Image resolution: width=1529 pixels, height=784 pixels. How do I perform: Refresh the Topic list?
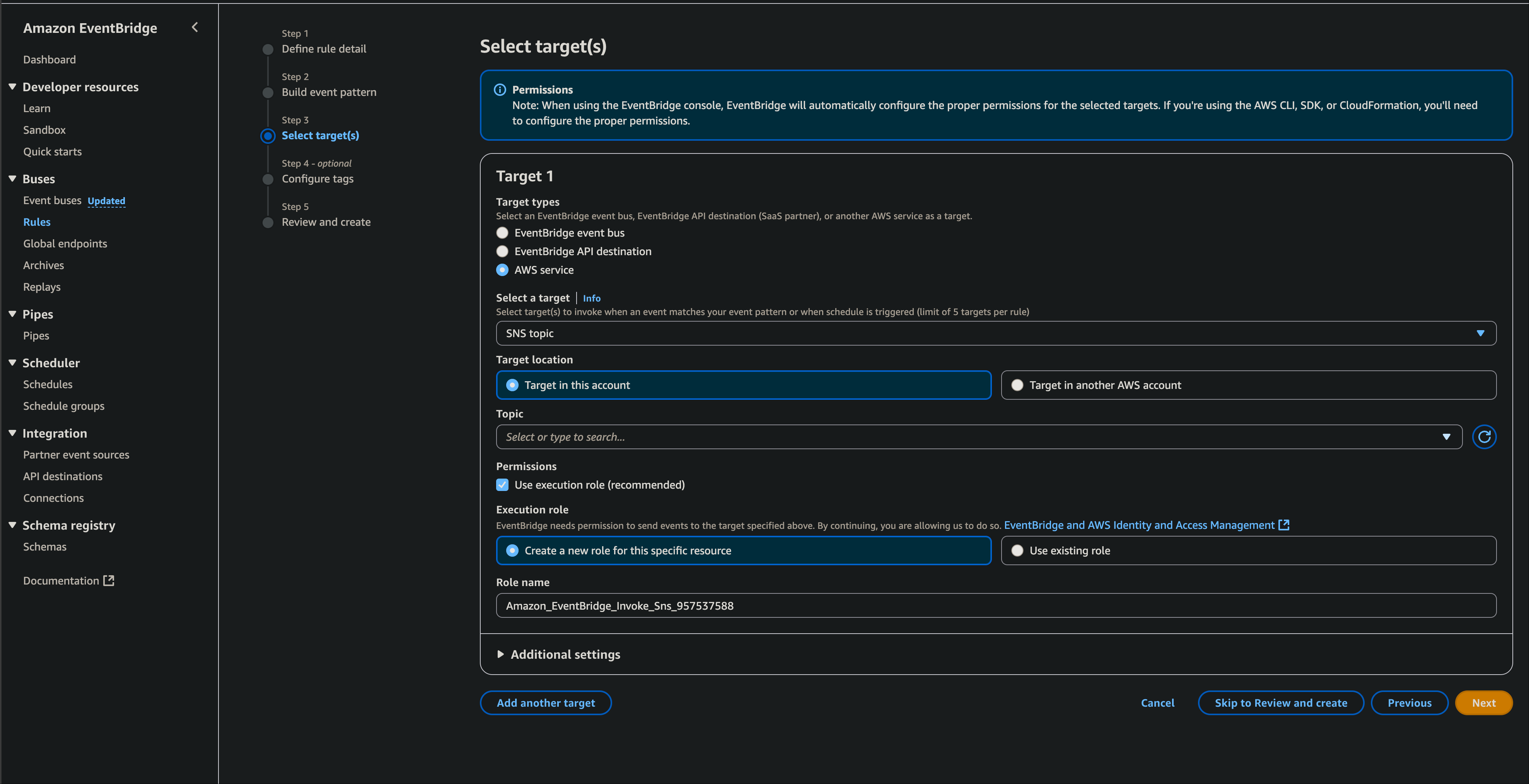1484,437
